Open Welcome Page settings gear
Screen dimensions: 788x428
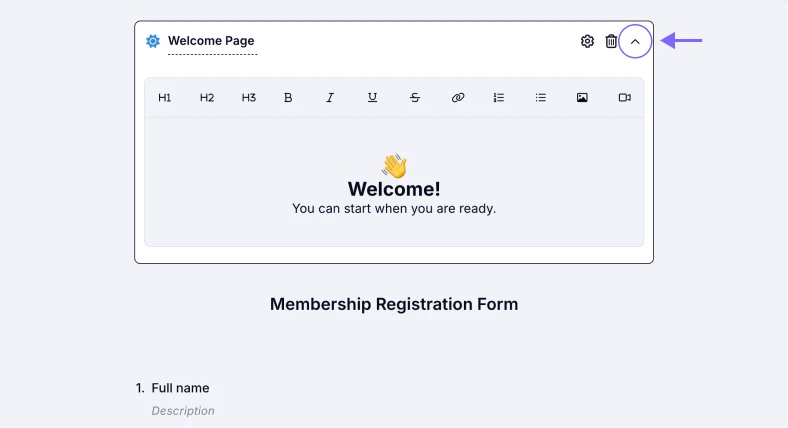(587, 41)
